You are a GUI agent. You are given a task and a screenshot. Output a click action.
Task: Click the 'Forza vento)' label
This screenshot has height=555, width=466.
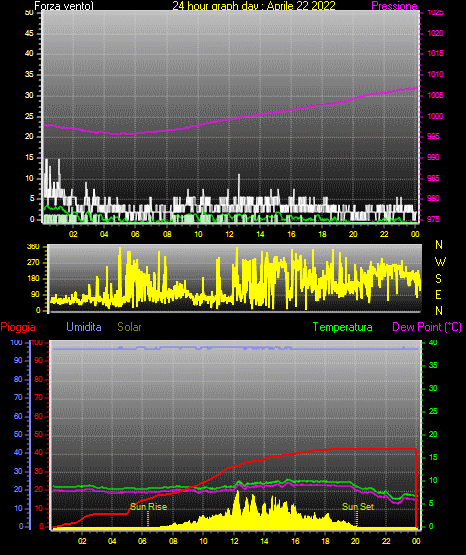(x=64, y=6)
